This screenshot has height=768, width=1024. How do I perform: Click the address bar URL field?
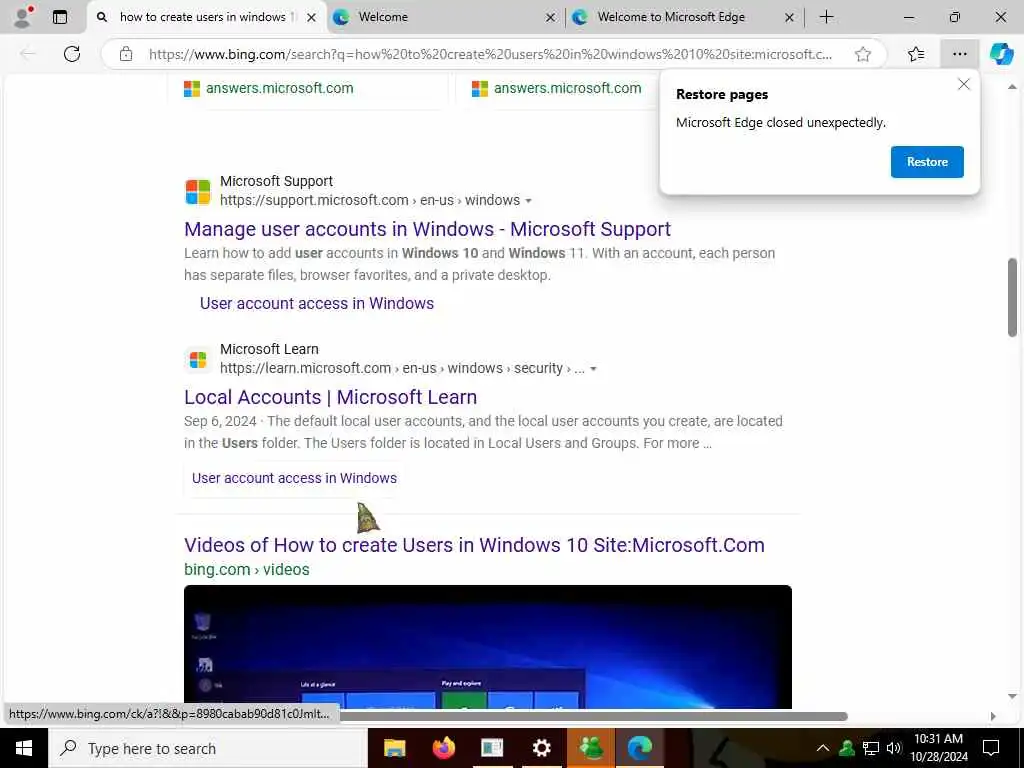490,54
